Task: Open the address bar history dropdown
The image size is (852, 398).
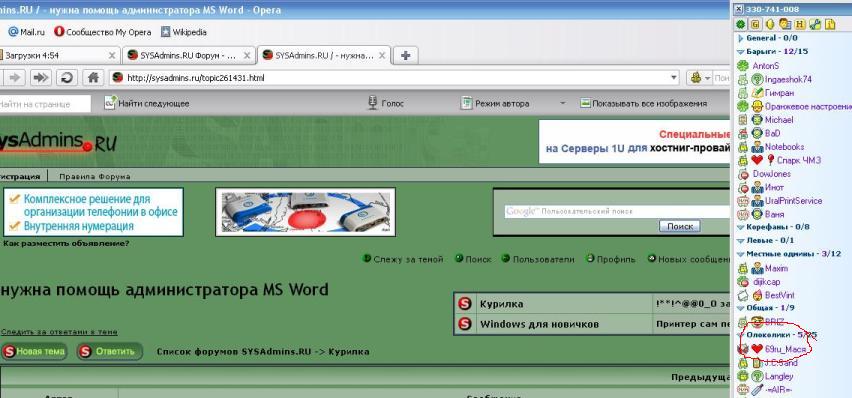Action: tap(674, 78)
